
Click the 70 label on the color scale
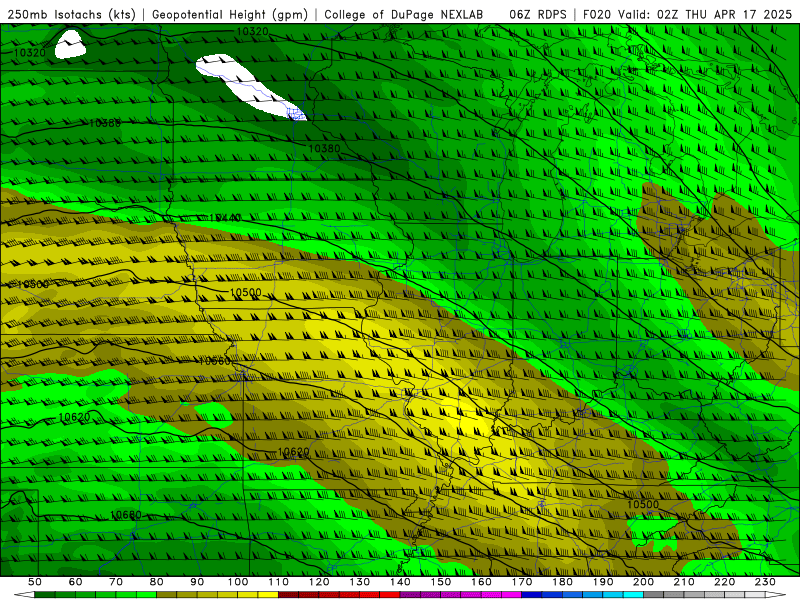116,582
